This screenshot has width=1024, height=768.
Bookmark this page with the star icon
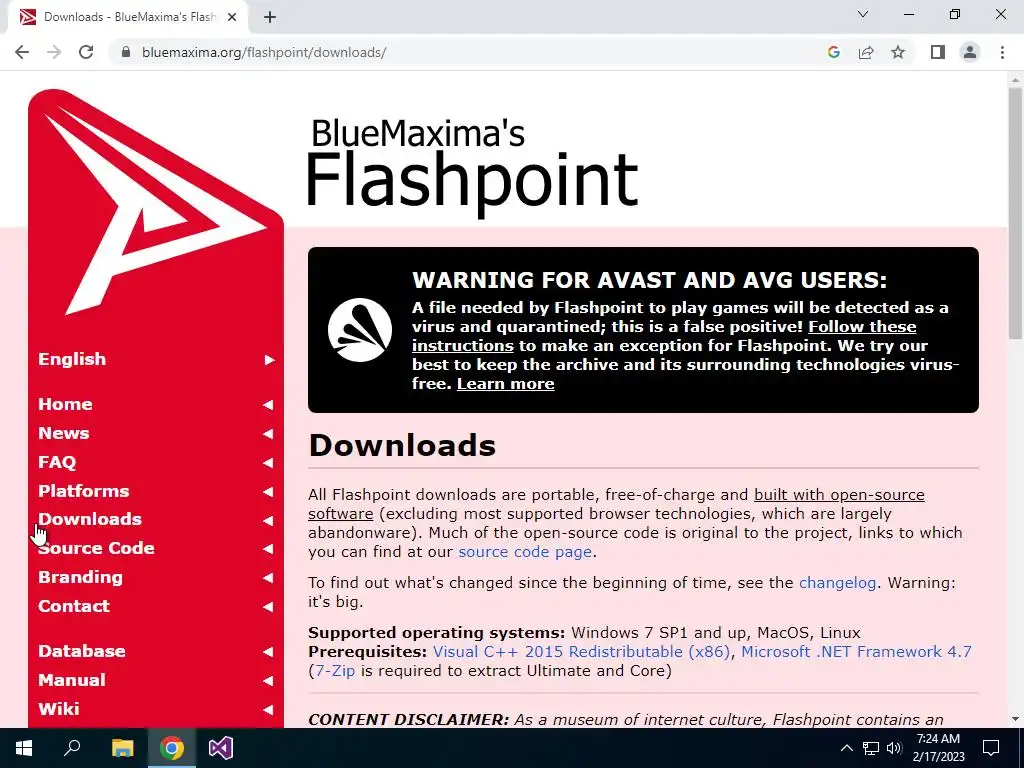click(898, 52)
